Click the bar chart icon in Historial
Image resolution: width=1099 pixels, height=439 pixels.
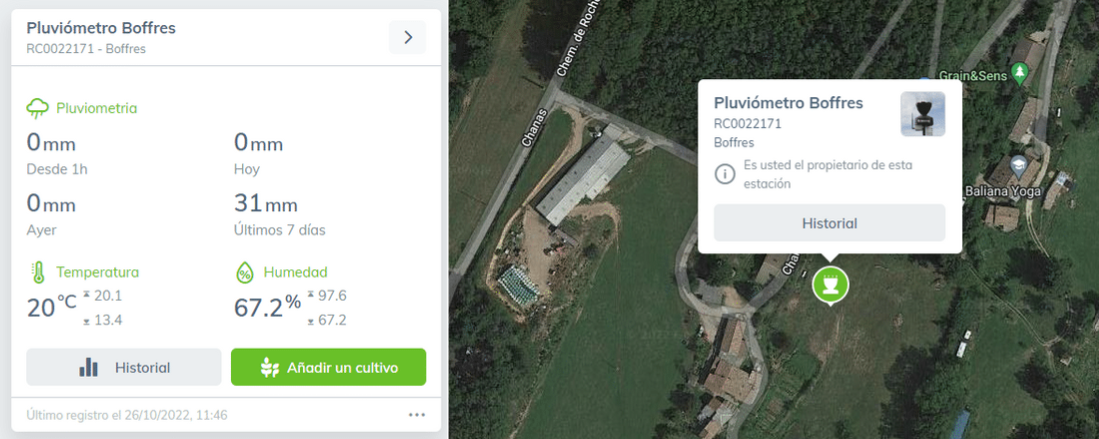pos(88,367)
